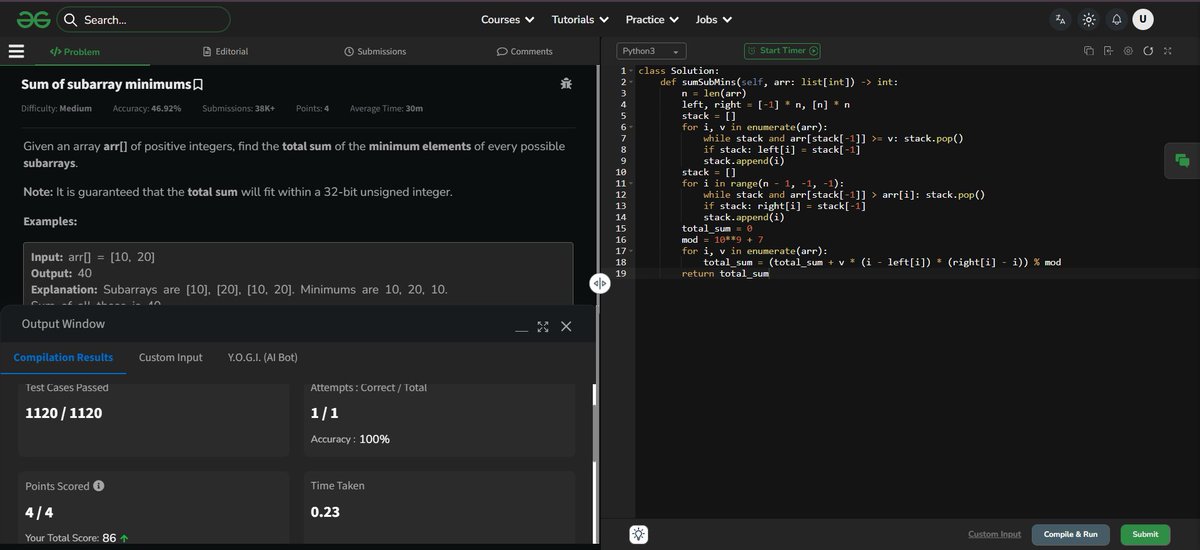Open the language translate icon

1061,19
